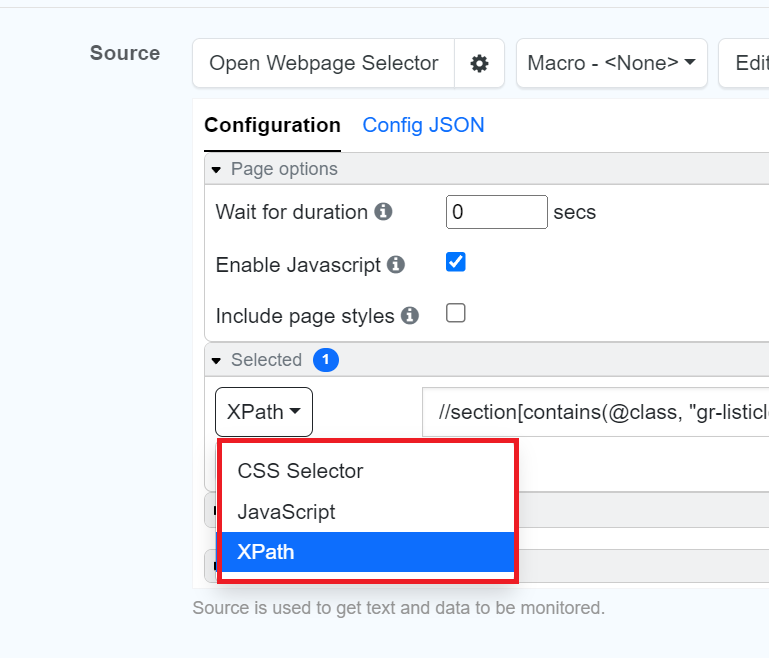Screen dimensions: 769x658
Task: Click the XPath expression text field
Action: pyautogui.click(x=596, y=412)
